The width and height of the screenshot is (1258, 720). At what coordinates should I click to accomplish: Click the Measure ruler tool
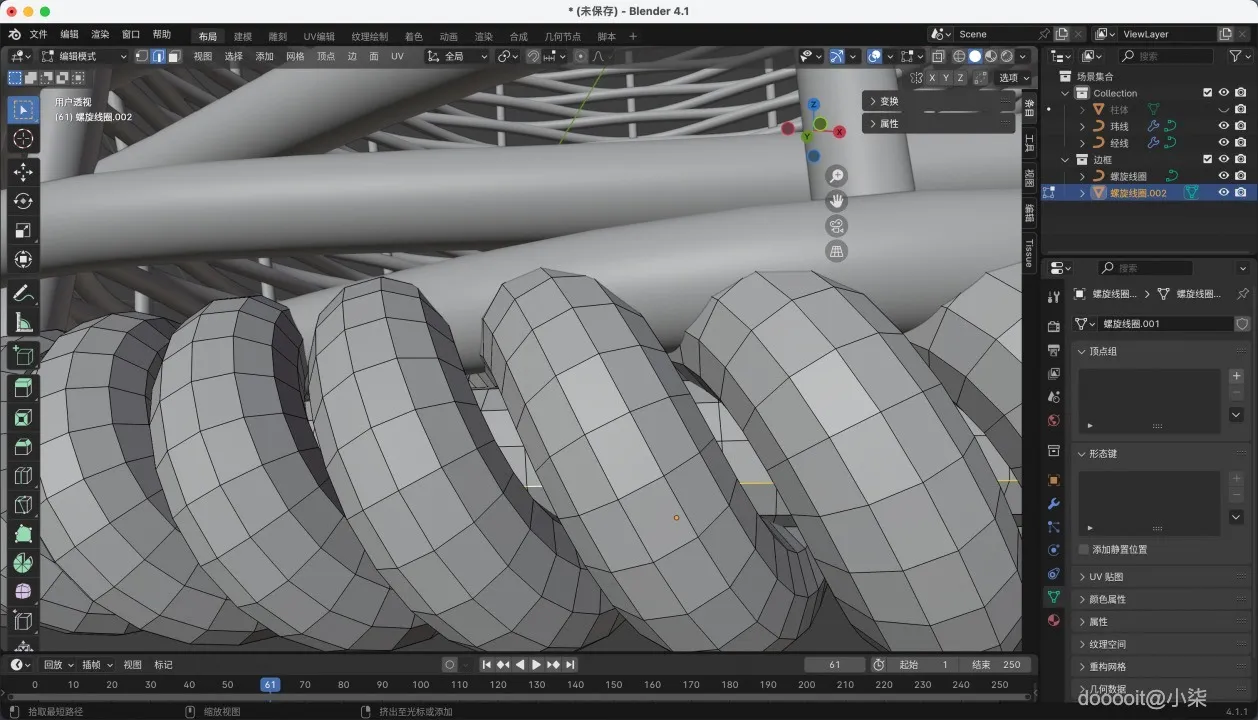[23, 323]
